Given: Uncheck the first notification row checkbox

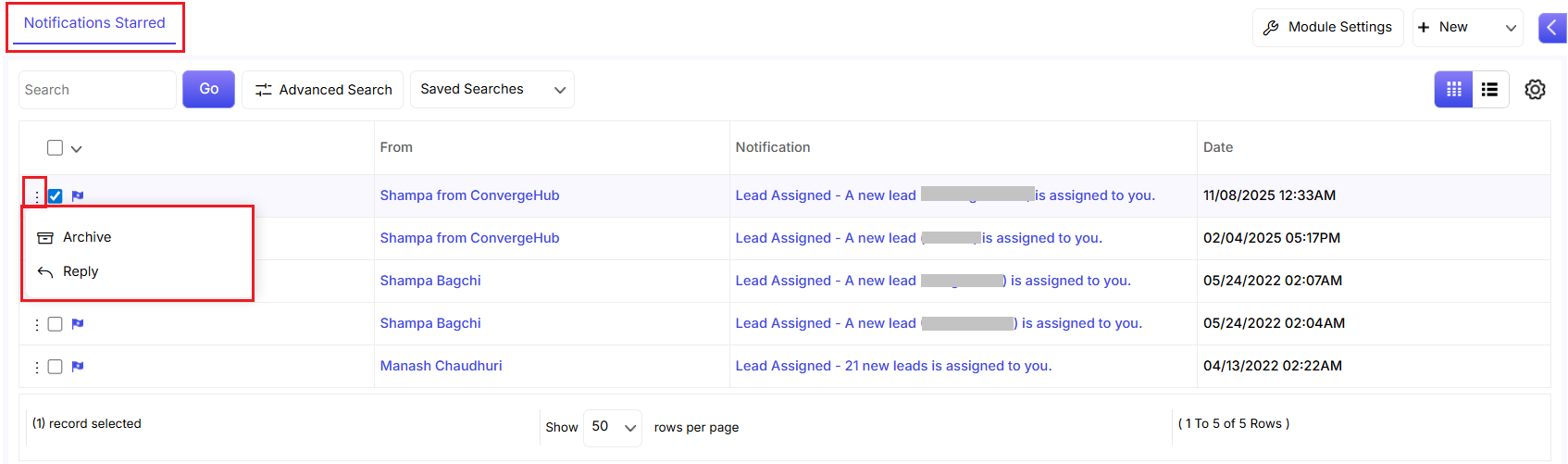Looking at the screenshot, I should 56,196.
